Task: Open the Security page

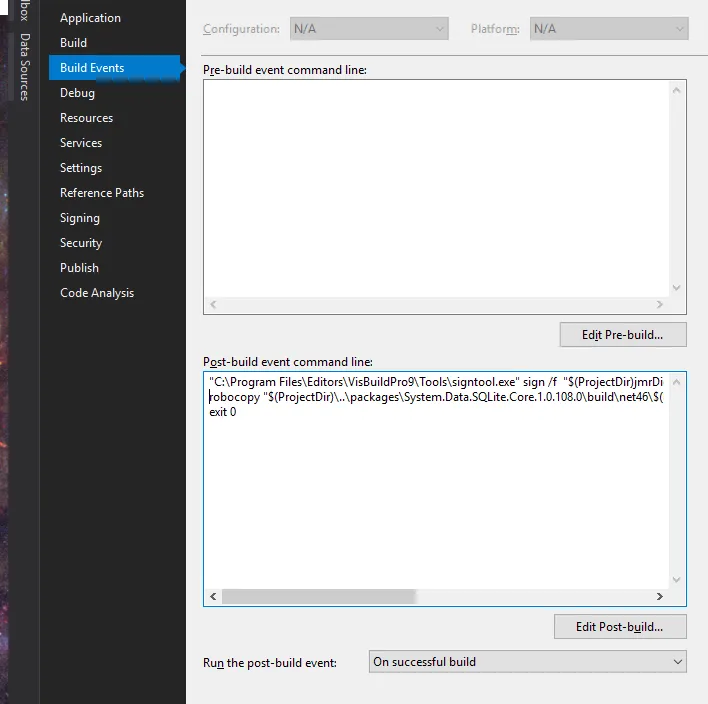Action: 81,243
